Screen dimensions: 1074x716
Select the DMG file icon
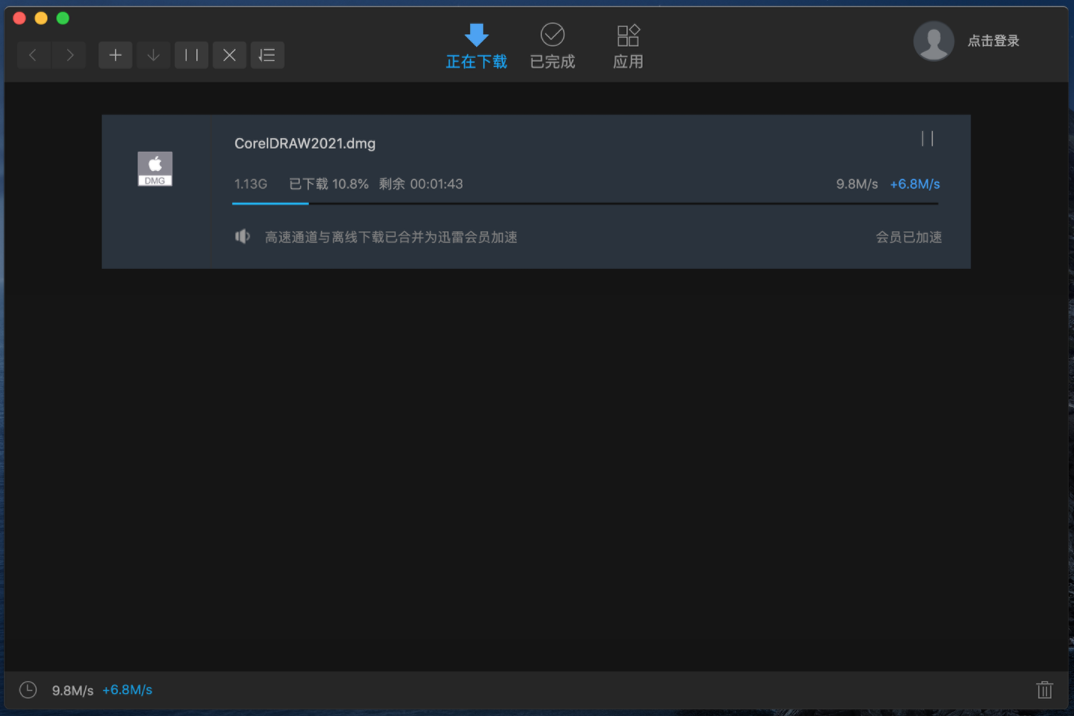(x=155, y=169)
